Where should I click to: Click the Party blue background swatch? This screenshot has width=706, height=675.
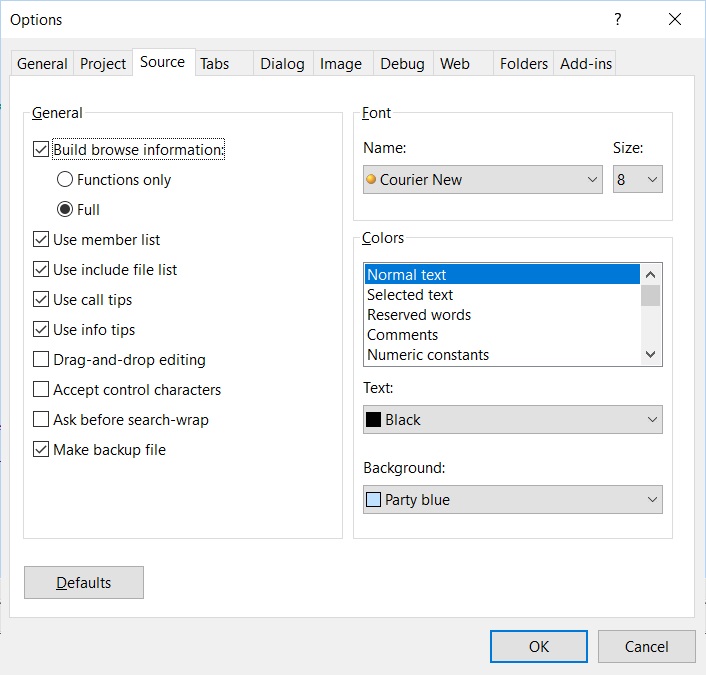[373, 499]
